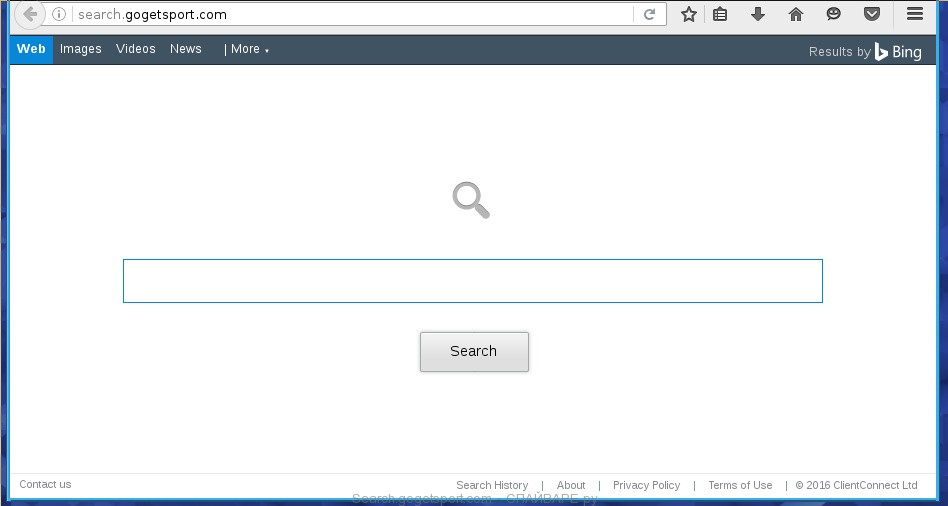948x506 pixels.
Task: Go to the browser home page
Action: 796,14
